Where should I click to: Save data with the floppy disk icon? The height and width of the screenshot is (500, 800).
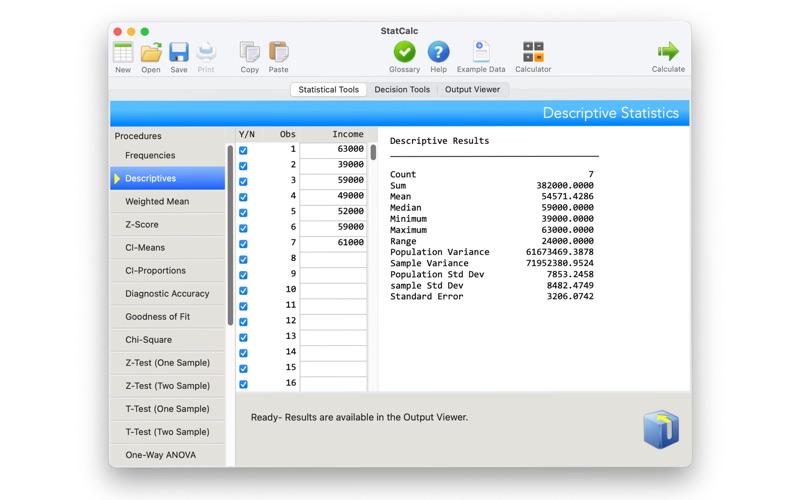(179, 52)
